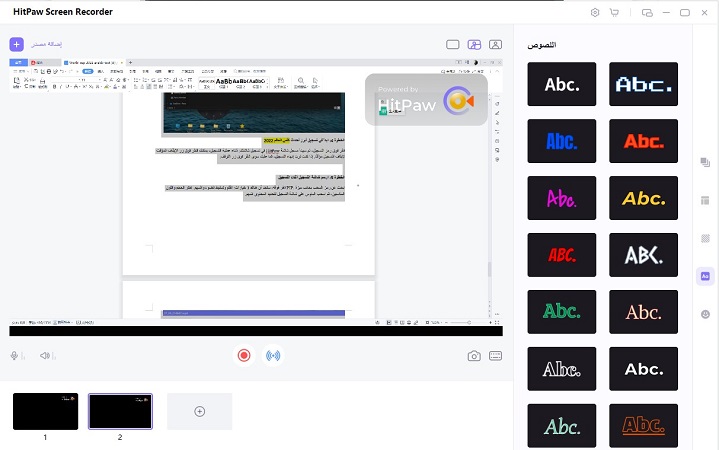Take a screenshot with the camera icon

[474, 356]
